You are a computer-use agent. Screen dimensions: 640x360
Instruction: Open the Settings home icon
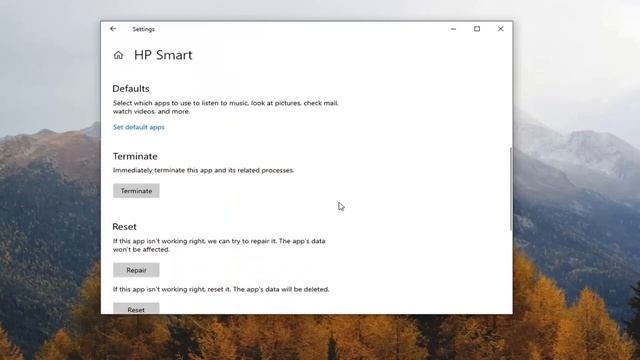[x=118, y=55]
